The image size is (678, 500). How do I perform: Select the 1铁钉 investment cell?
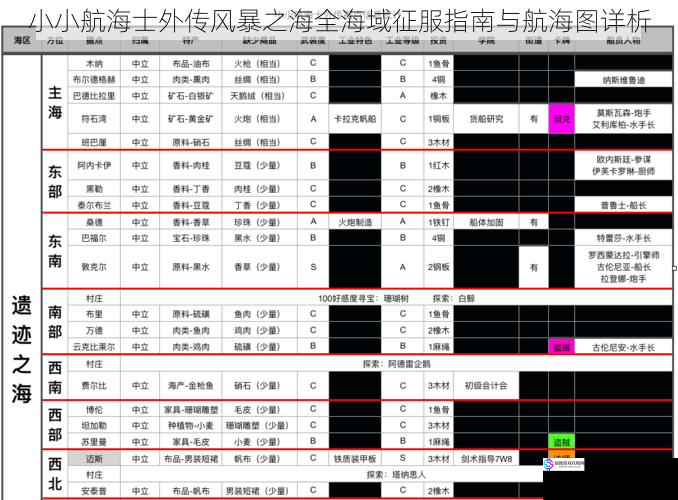pyautogui.click(x=438, y=222)
